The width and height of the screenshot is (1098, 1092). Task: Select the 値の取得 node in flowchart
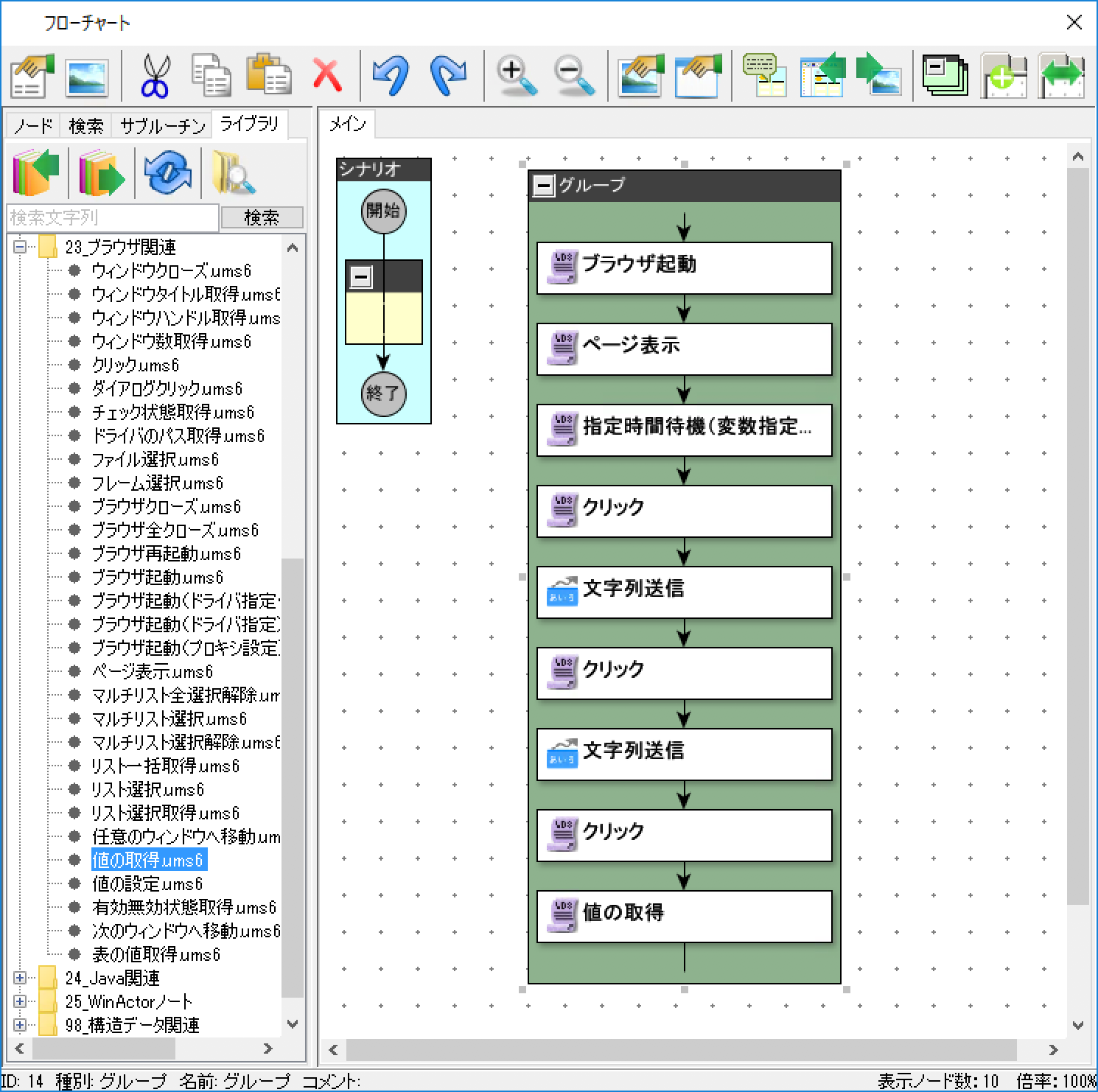(684, 917)
